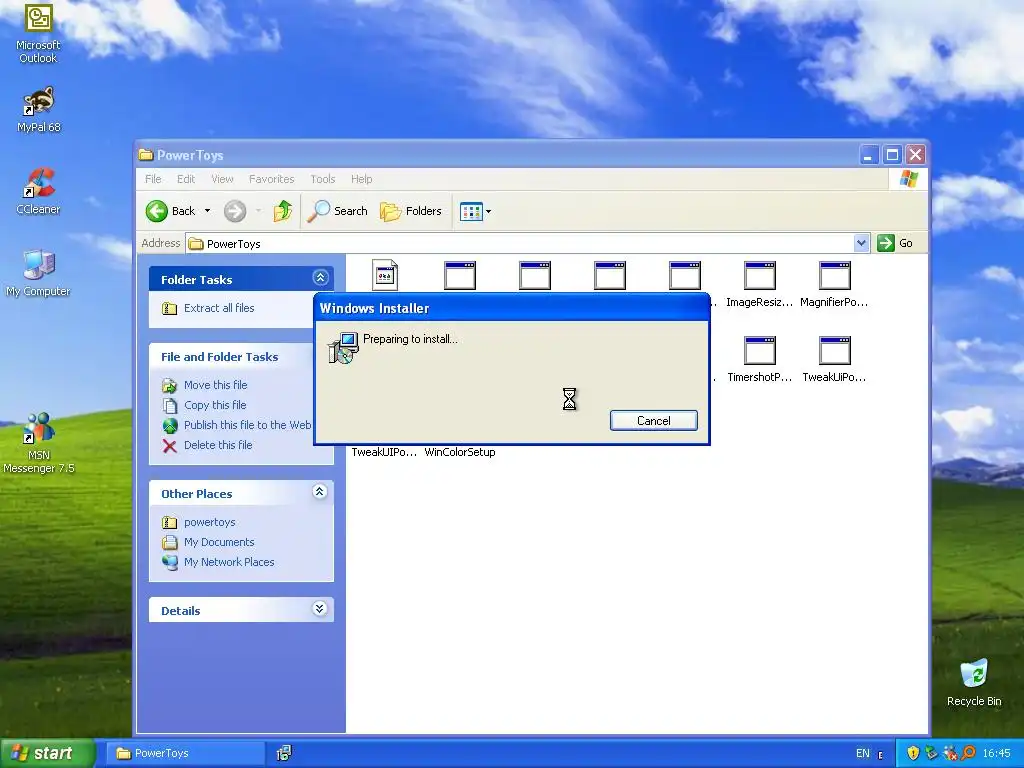Select the MagnifierPo... file icon
The height and width of the screenshot is (768, 1024).
pos(835,276)
